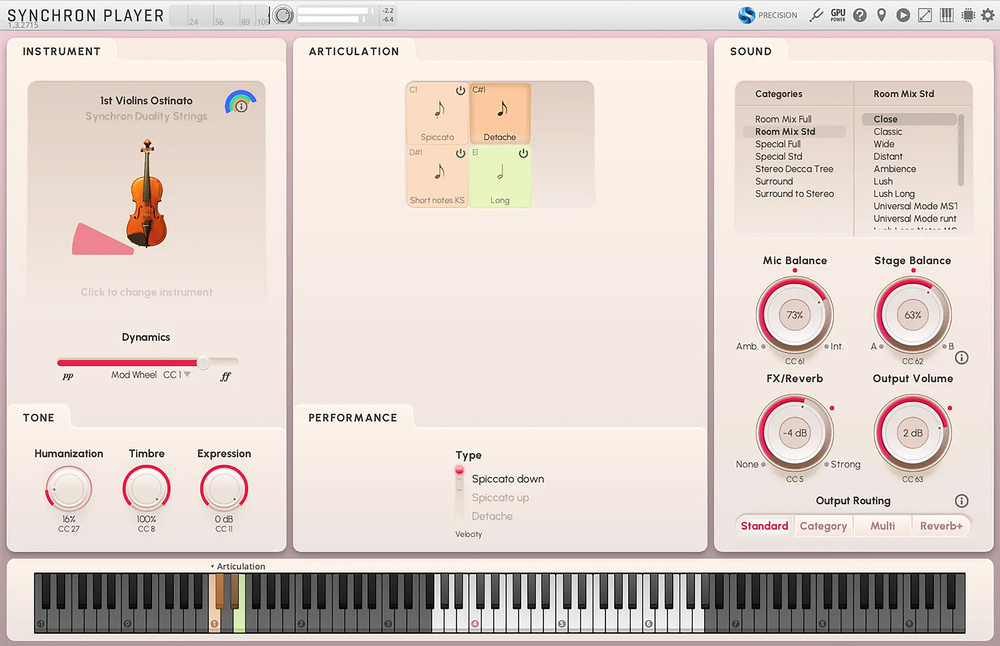Click the location pin icon
The width and height of the screenshot is (1000, 646).
click(881, 15)
